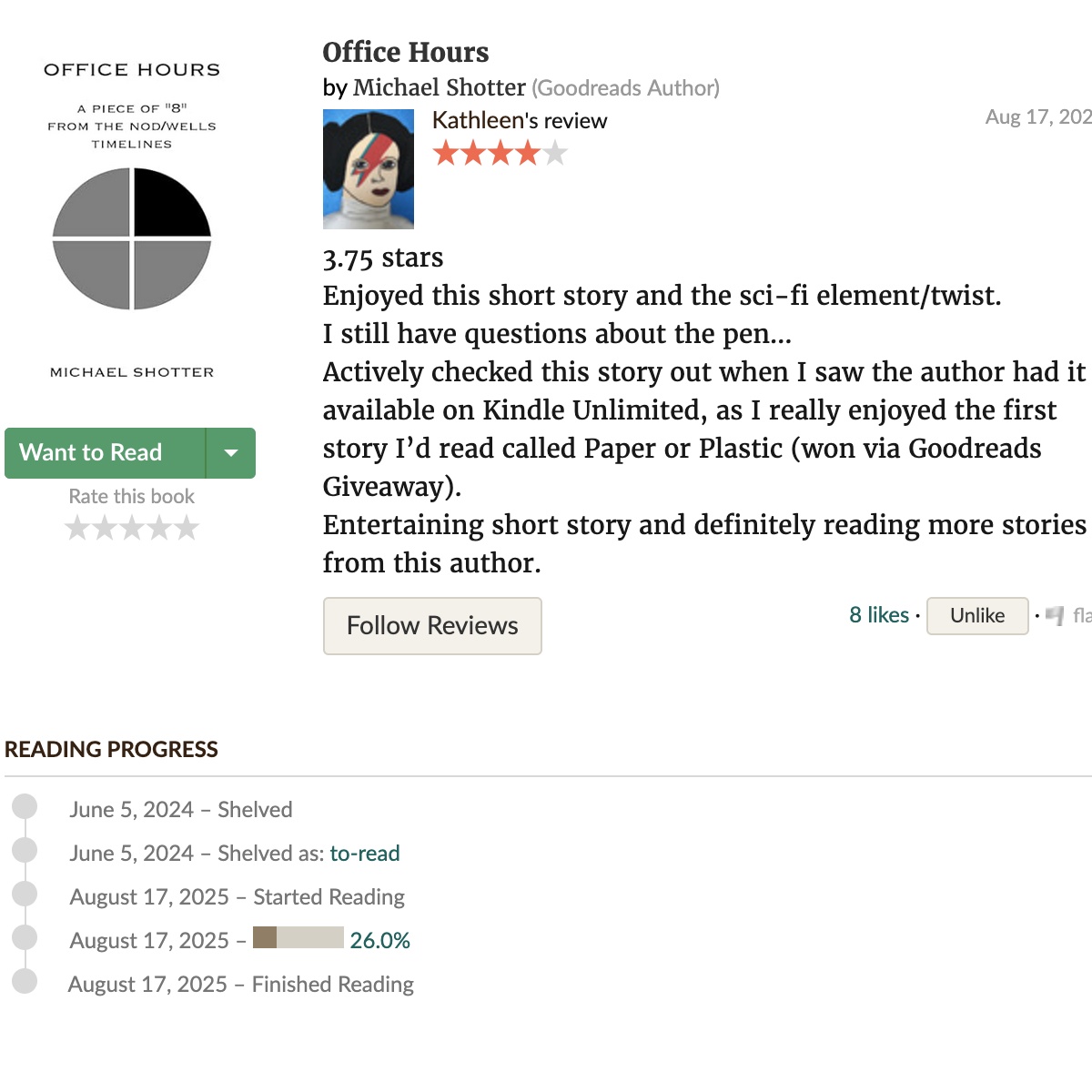Click the Michael Shotter author link
The image size is (1092, 1092).
440,87
